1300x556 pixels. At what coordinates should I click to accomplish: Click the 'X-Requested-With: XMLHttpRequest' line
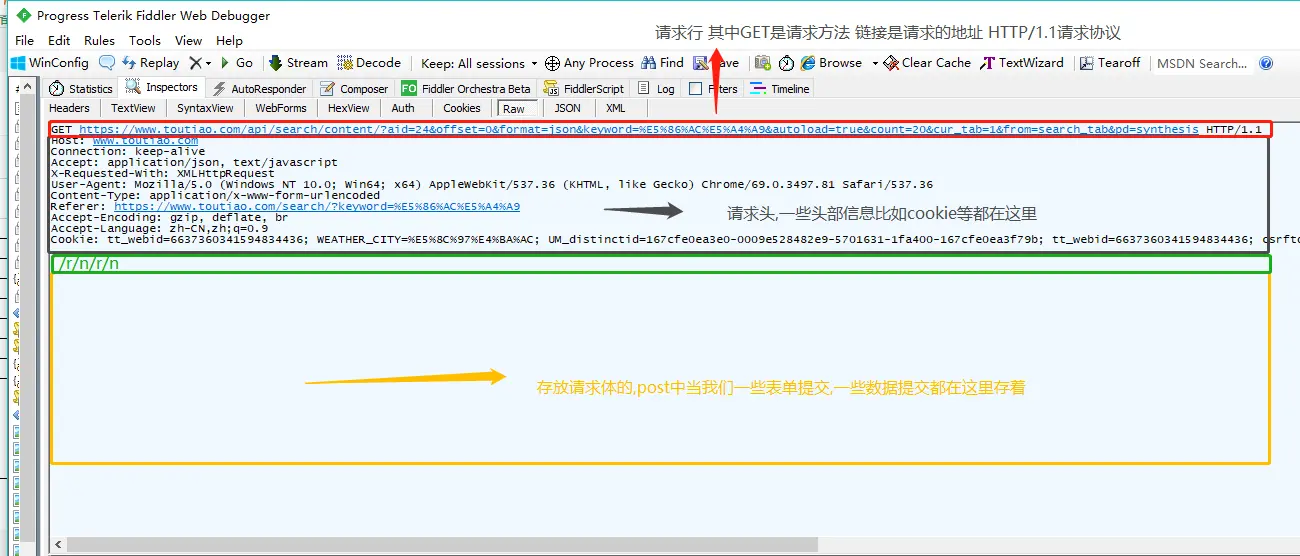coord(162,174)
